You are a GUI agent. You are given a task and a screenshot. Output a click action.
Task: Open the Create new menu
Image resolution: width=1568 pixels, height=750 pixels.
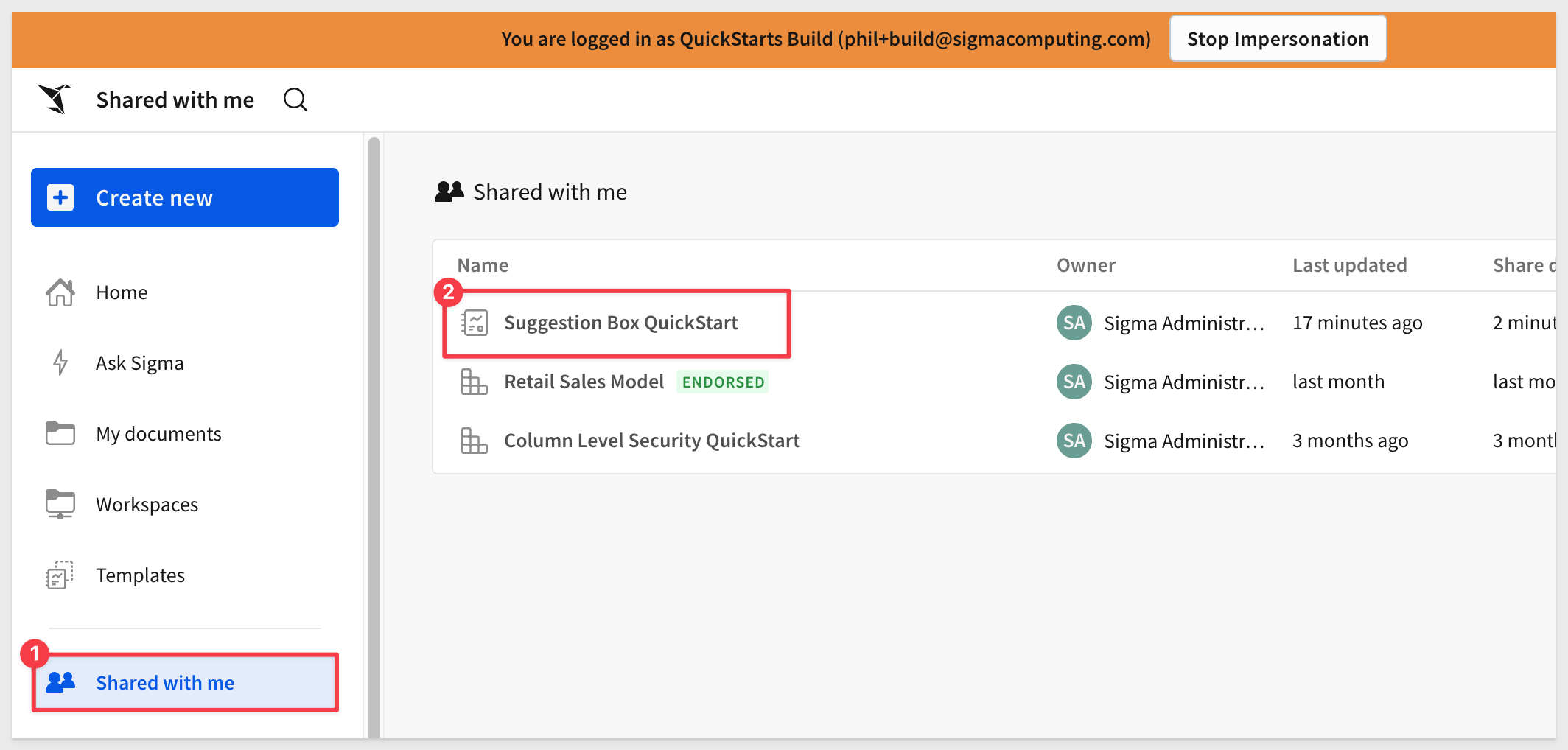[185, 197]
